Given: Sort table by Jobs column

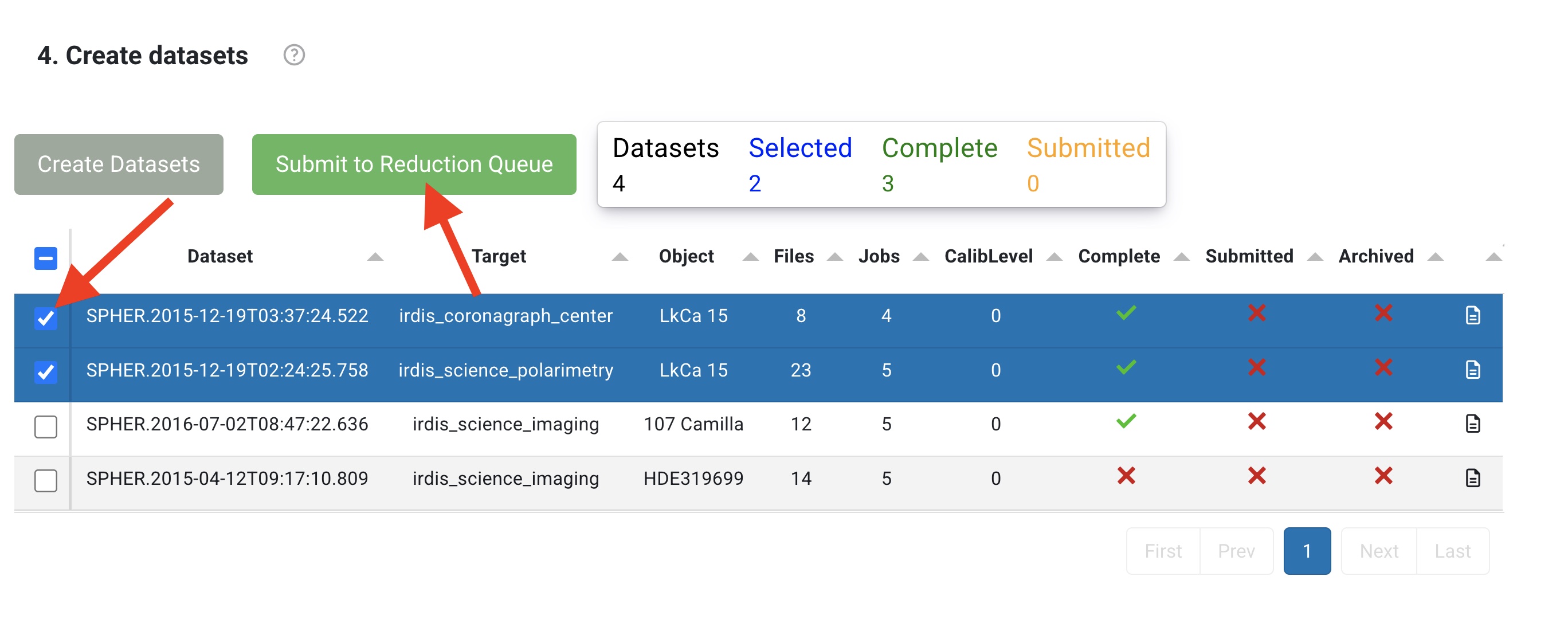Looking at the screenshot, I should pos(921,257).
